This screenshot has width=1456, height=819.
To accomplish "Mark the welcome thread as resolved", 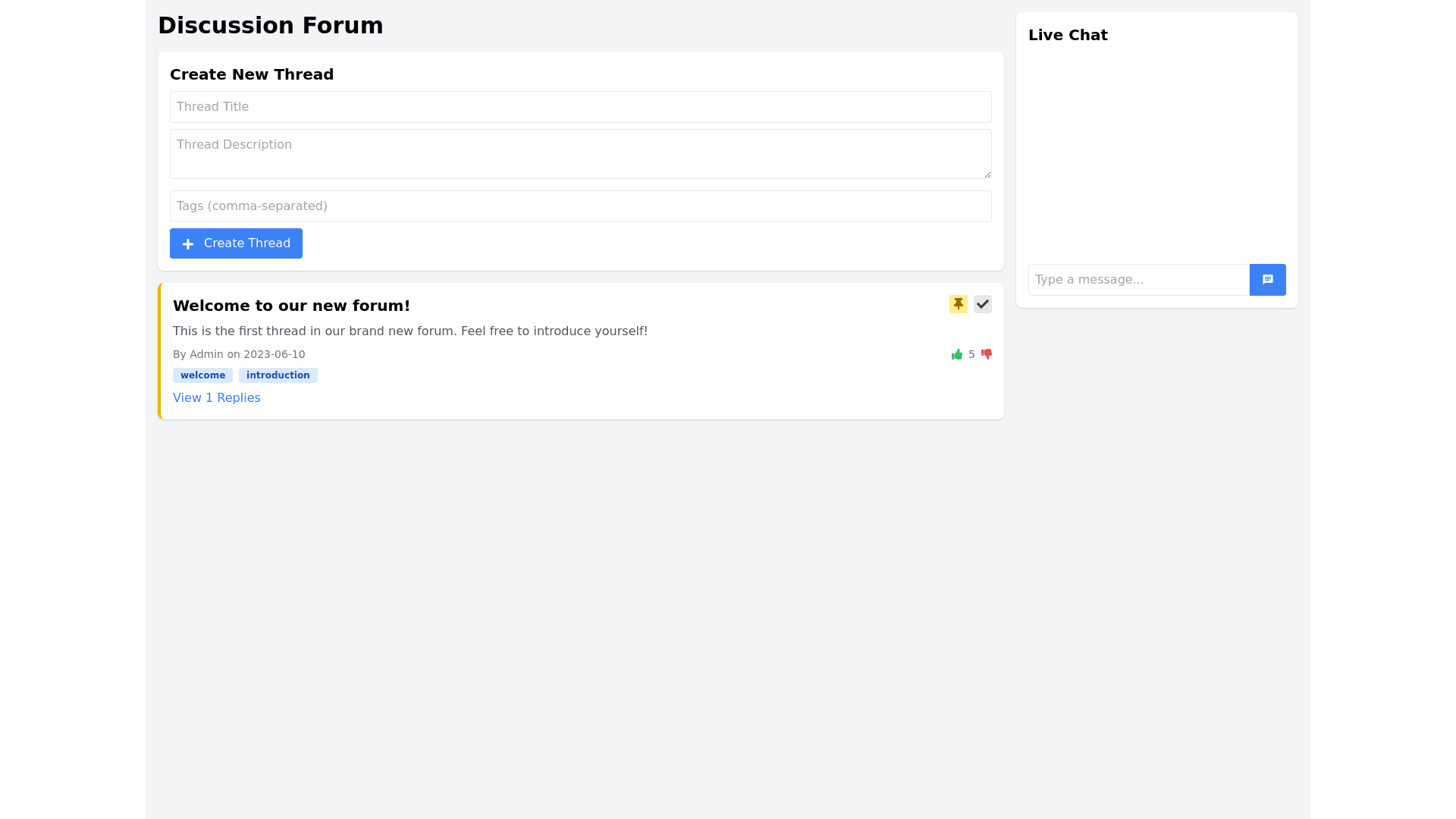I will click(x=982, y=304).
